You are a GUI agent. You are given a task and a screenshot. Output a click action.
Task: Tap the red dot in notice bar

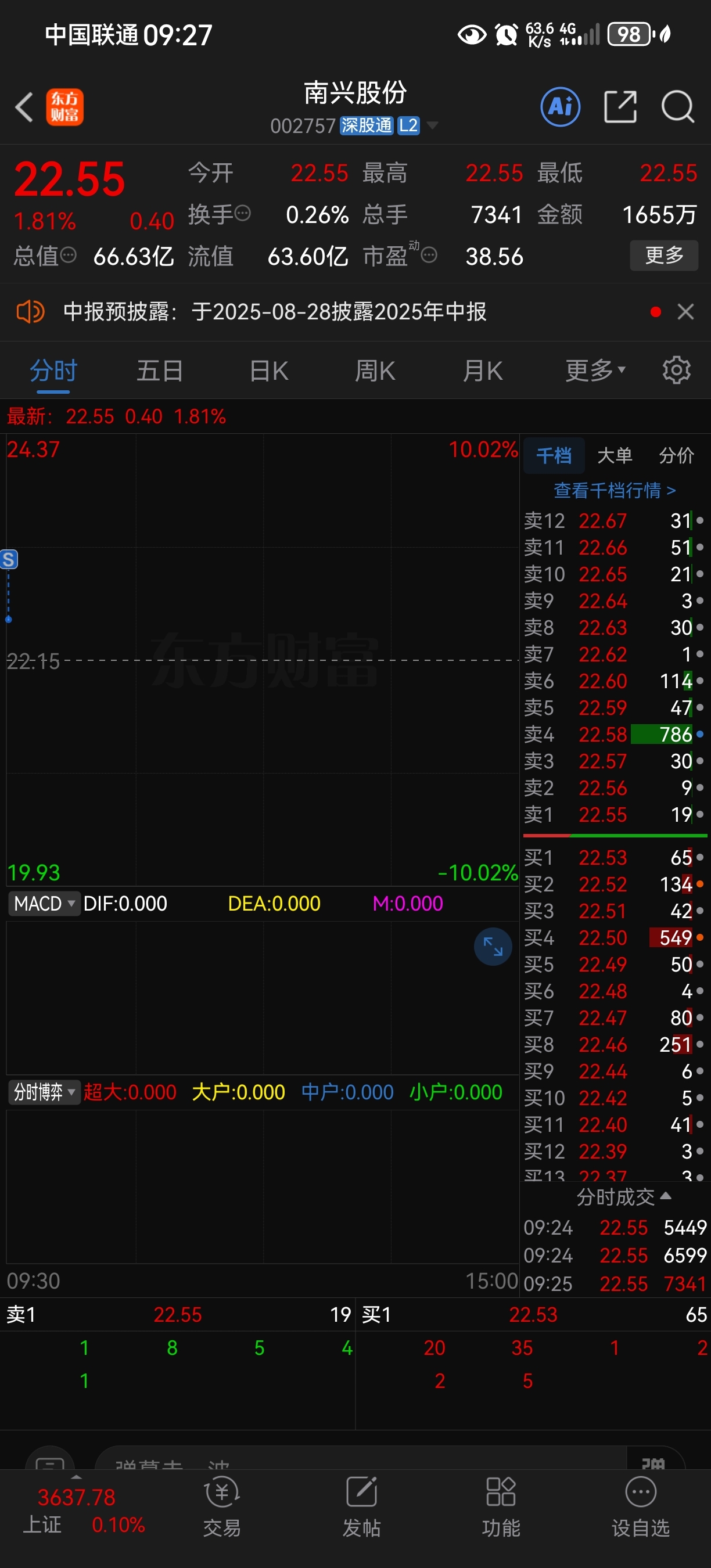click(x=656, y=312)
